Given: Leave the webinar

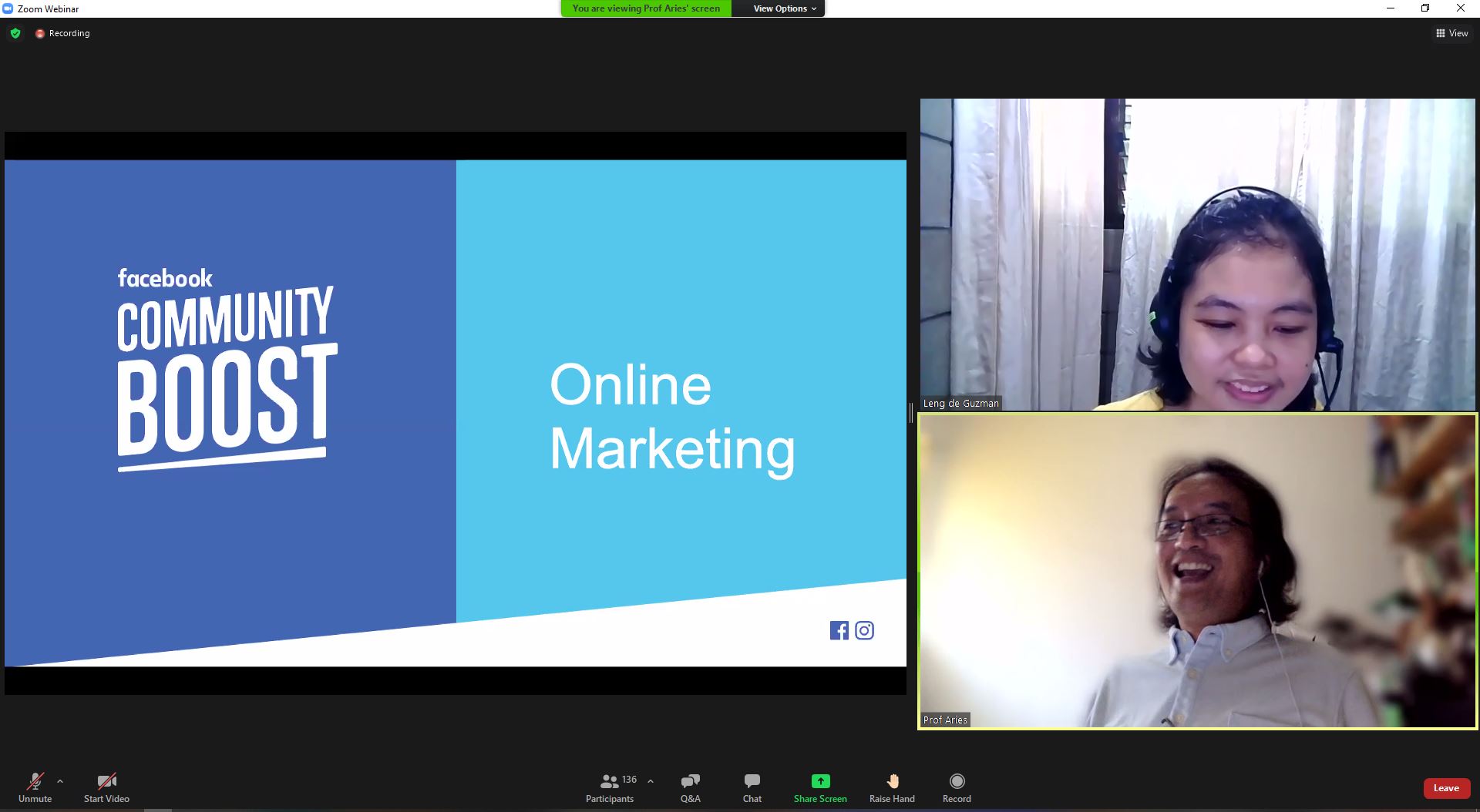Looking at the screenshot, I should pos(1446,788).
